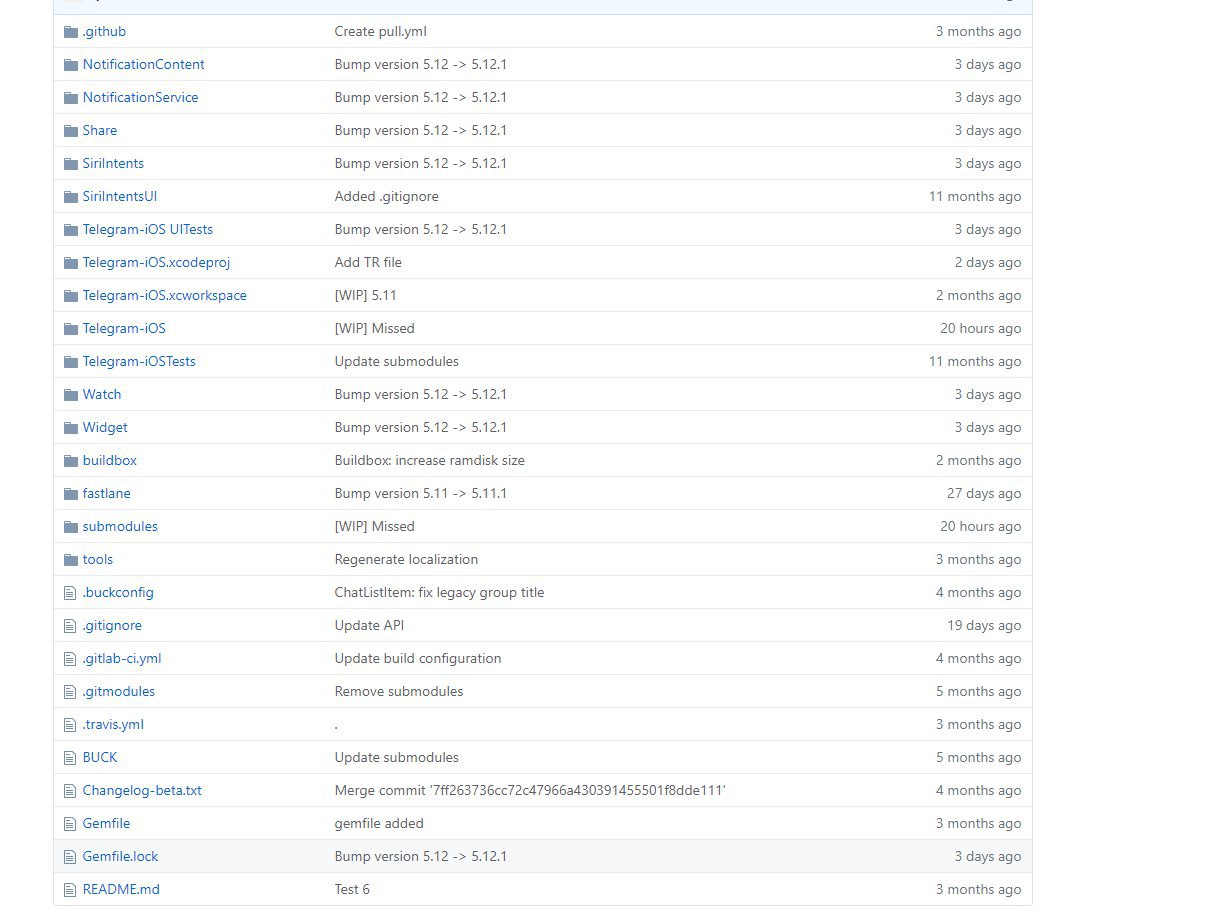Click the file icon beside README.md

[x=70, y=890]
